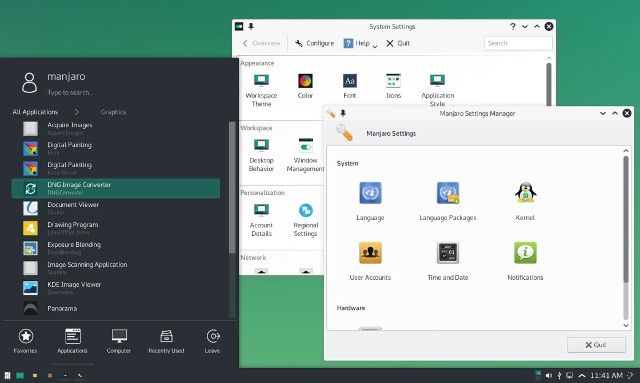Open Language Packages in Manjaro Settings

448,201
